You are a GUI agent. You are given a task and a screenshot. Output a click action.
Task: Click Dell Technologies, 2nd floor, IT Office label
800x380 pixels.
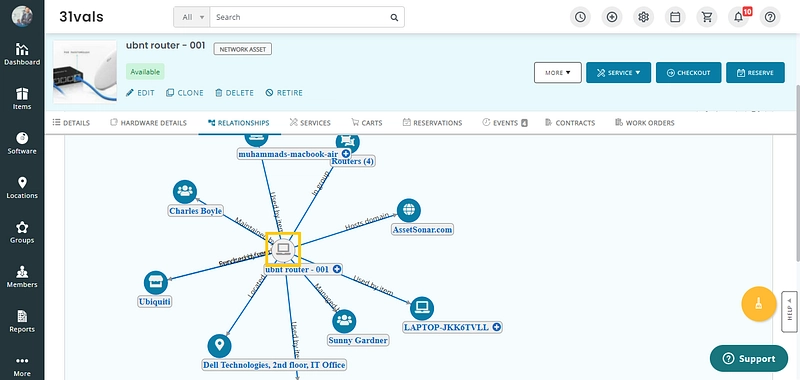click(x=274, y=365)
